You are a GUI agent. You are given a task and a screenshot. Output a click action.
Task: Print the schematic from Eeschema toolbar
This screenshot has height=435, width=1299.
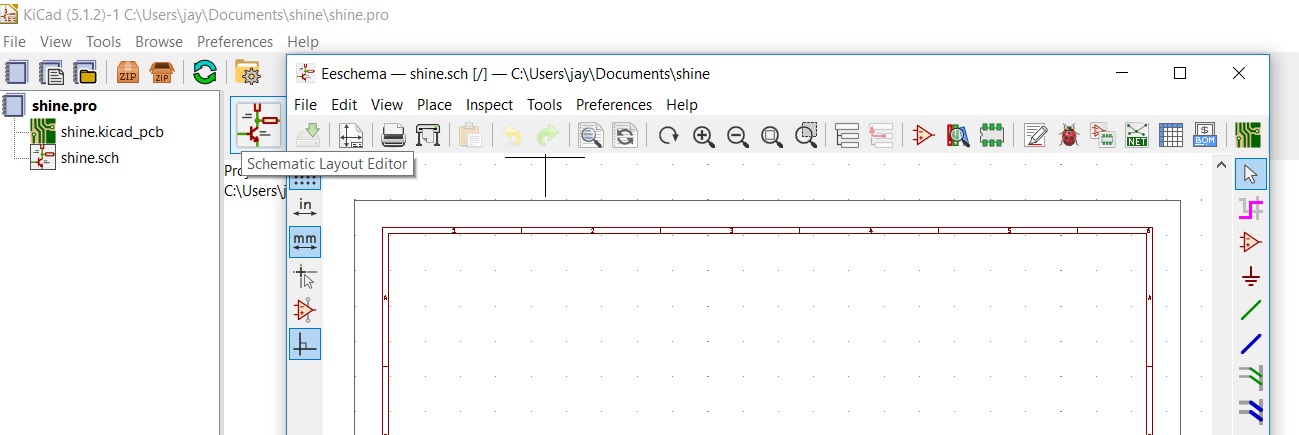(393, 135)
